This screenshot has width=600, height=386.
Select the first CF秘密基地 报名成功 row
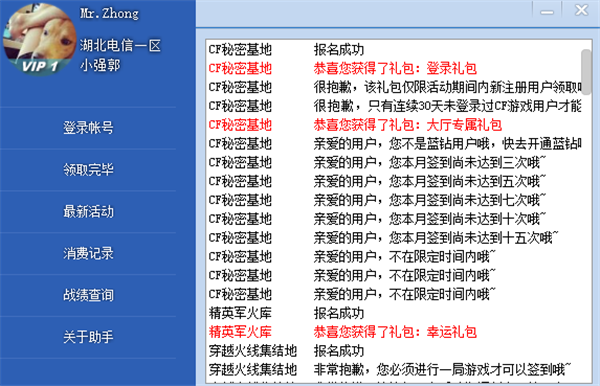(x=394, y=50)
